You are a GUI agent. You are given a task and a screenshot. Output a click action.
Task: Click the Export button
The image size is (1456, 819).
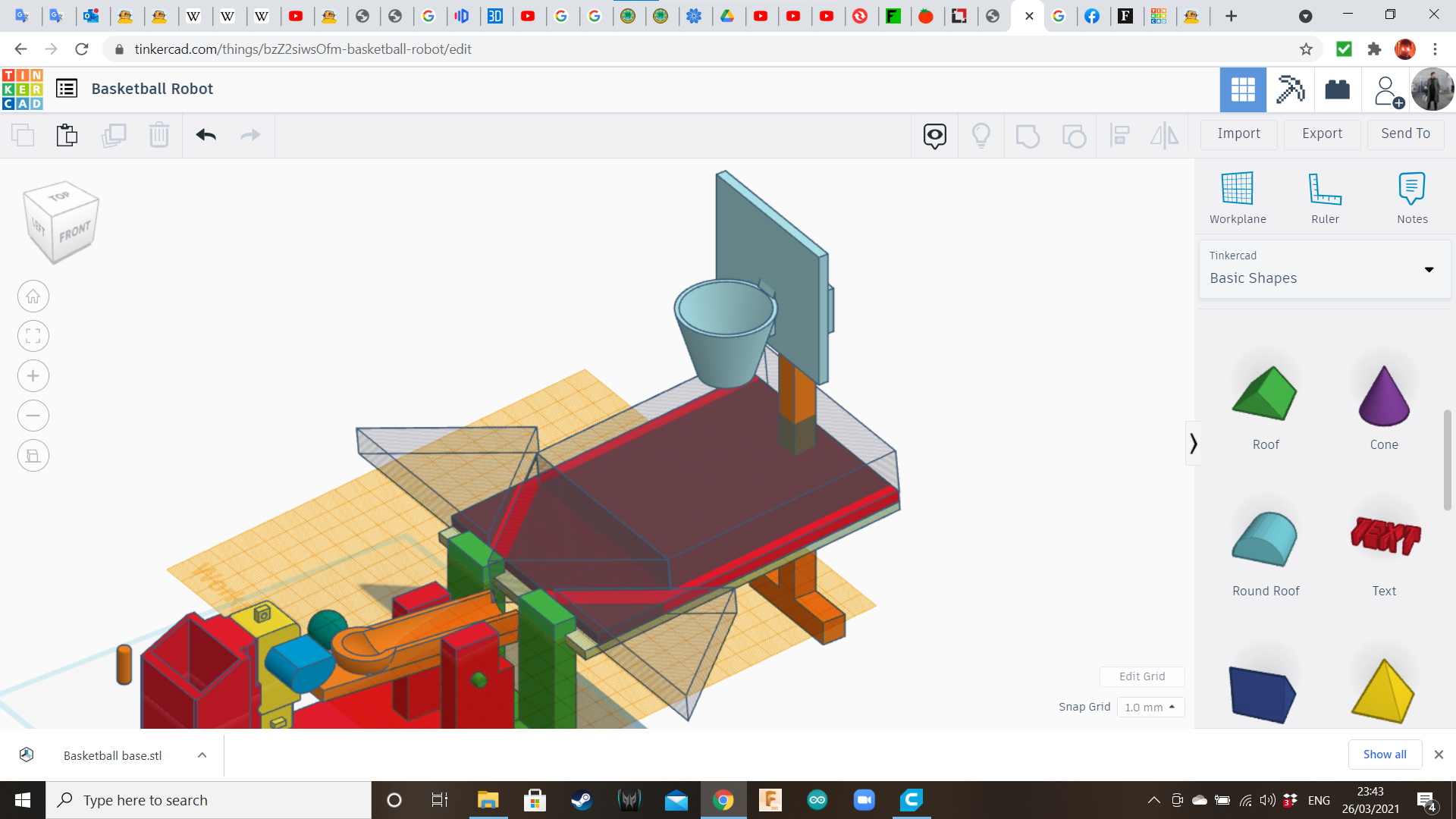click(x=1322, y=133)
